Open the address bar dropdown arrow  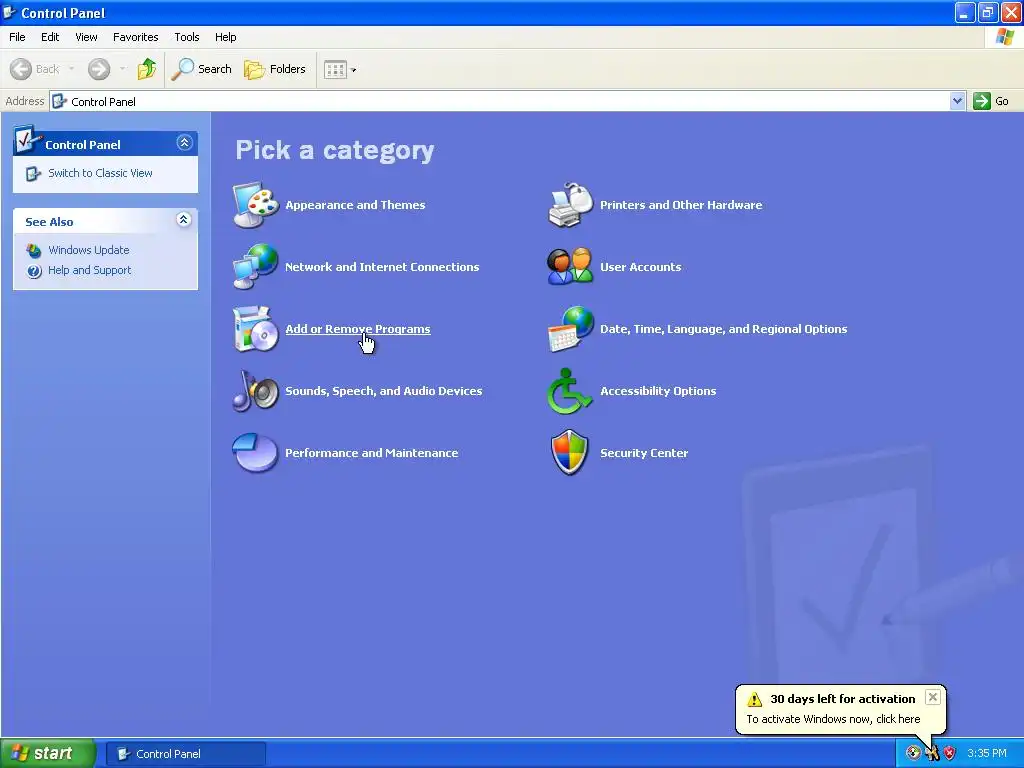pos(957,101)
